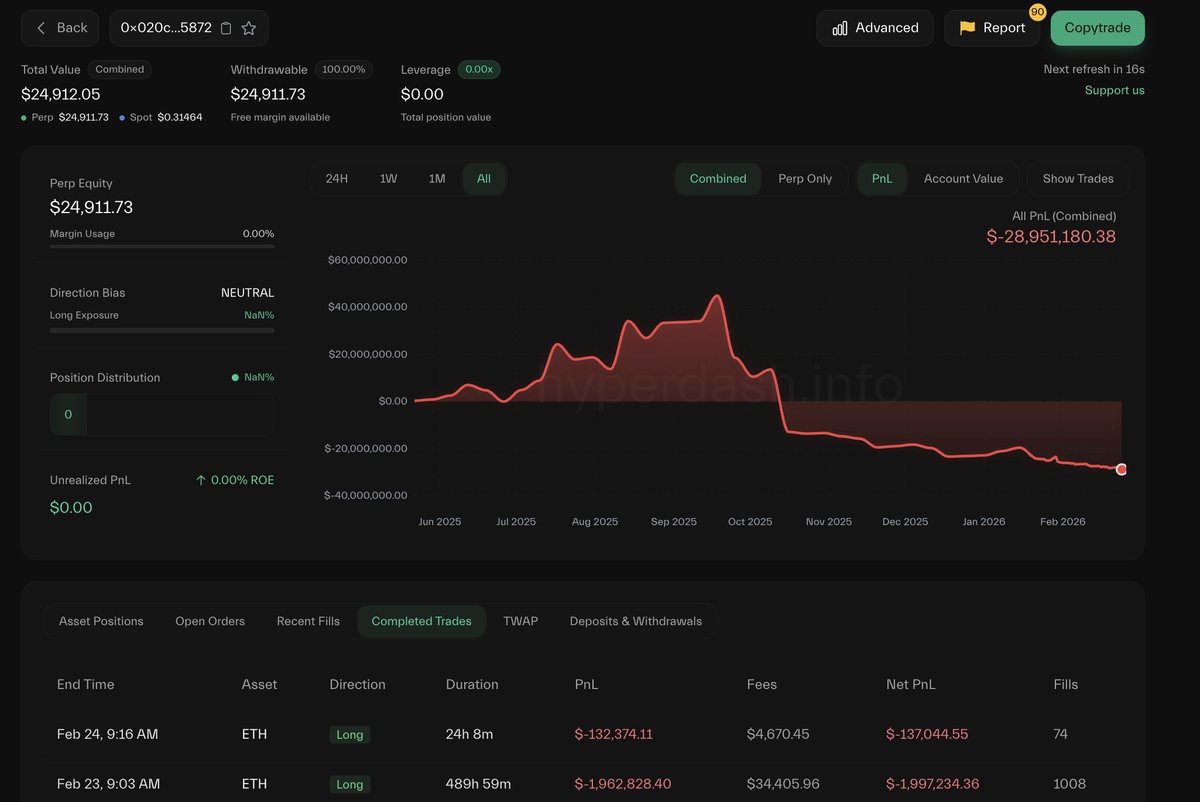Click the Back arrow button
The image size is (1200, 802).
click(60, 28)
